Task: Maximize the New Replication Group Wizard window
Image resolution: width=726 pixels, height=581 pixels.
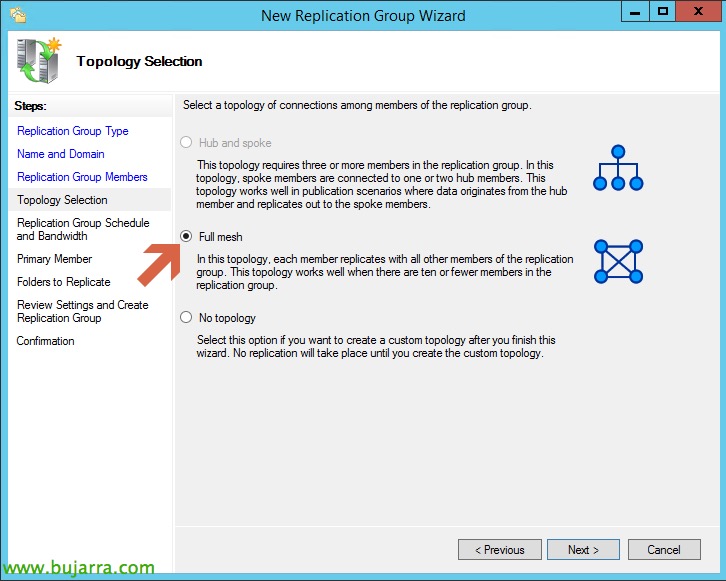Action: [663, 12]
